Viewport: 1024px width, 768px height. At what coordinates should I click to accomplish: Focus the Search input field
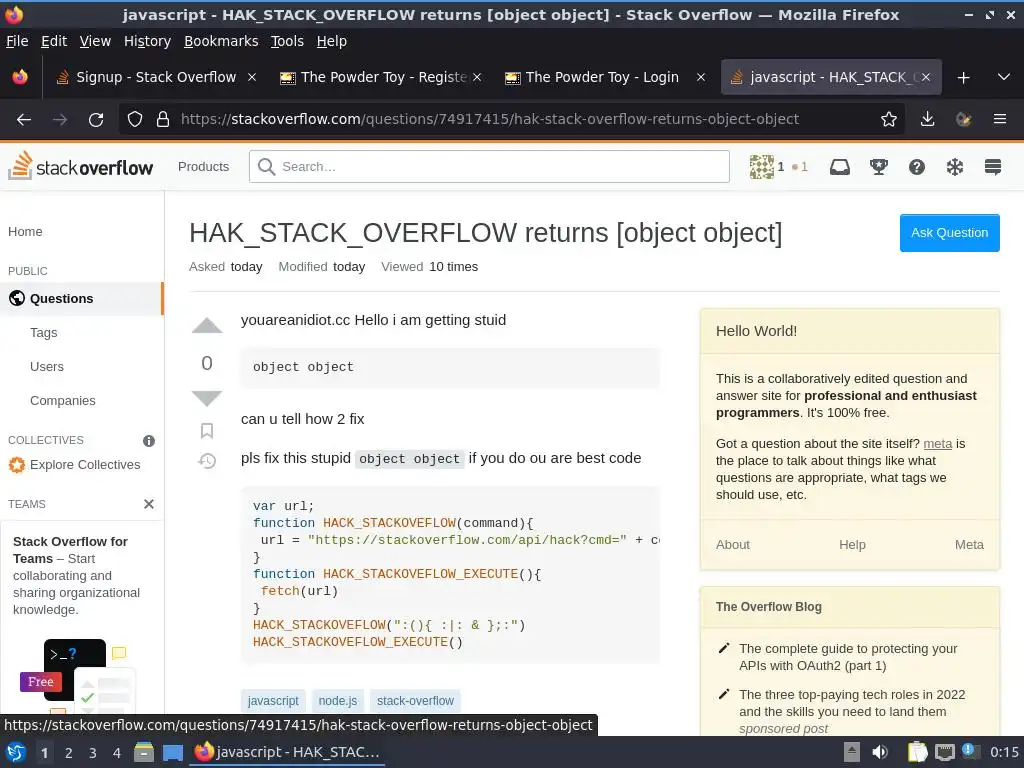pos(489,167)
